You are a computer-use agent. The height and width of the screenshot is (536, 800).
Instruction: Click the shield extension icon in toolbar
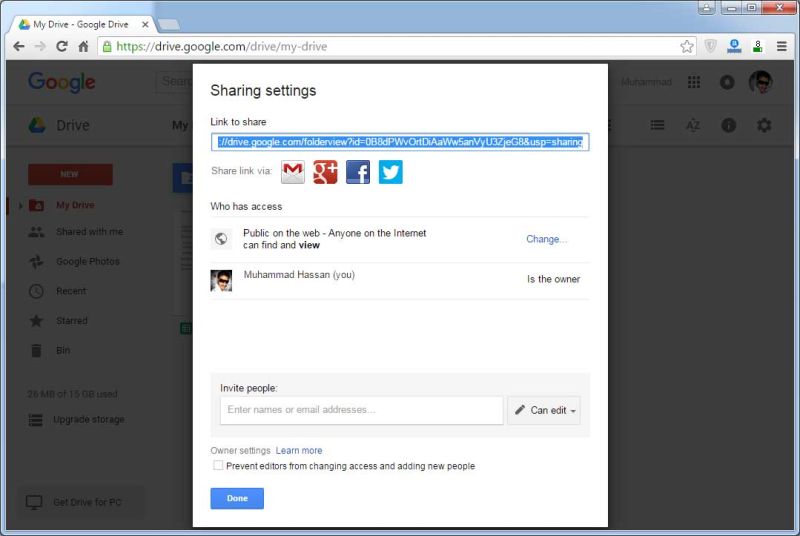pyautogui.click(x=710, y=46)
